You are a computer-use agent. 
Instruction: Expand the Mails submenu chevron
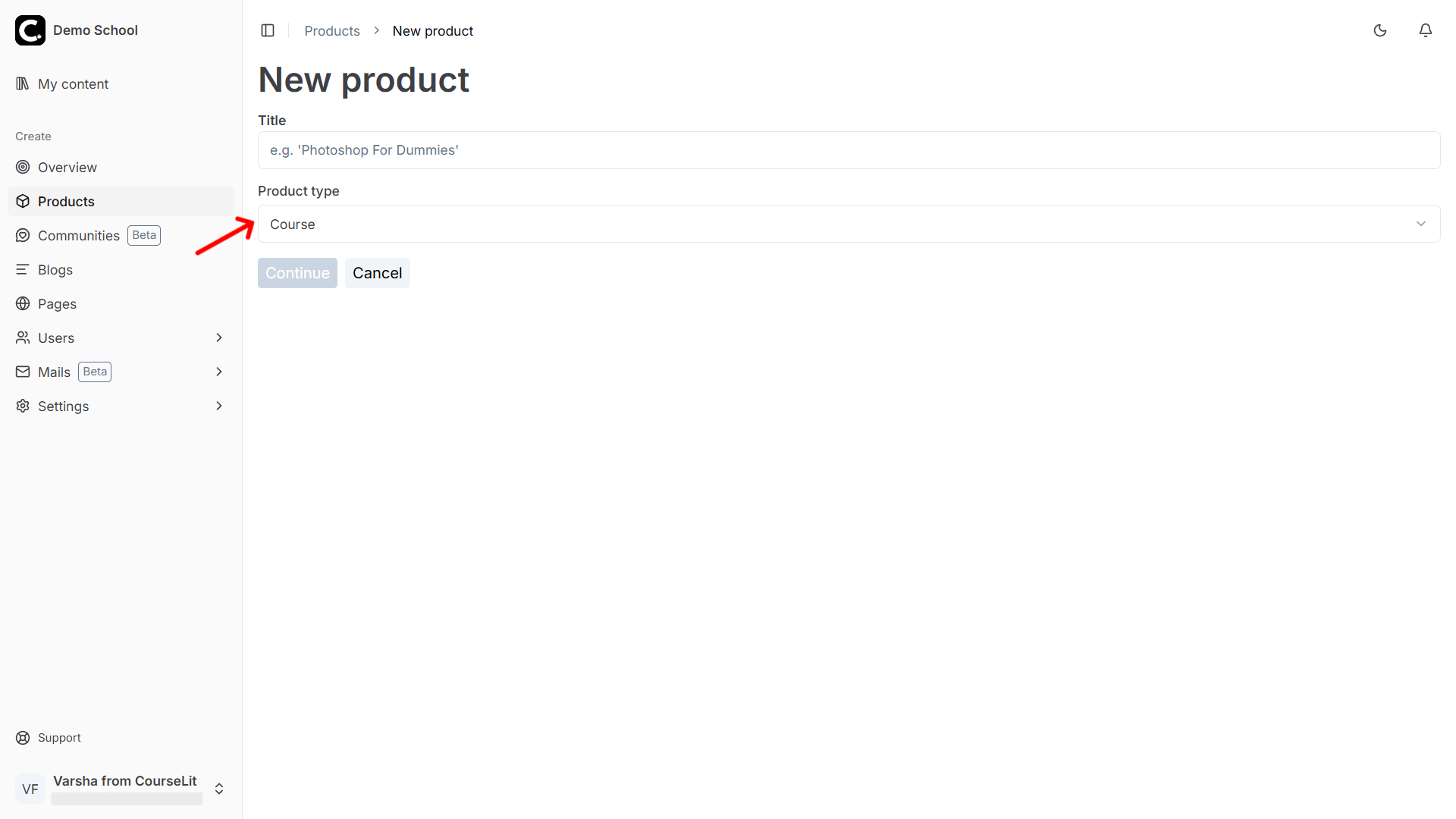219,372
